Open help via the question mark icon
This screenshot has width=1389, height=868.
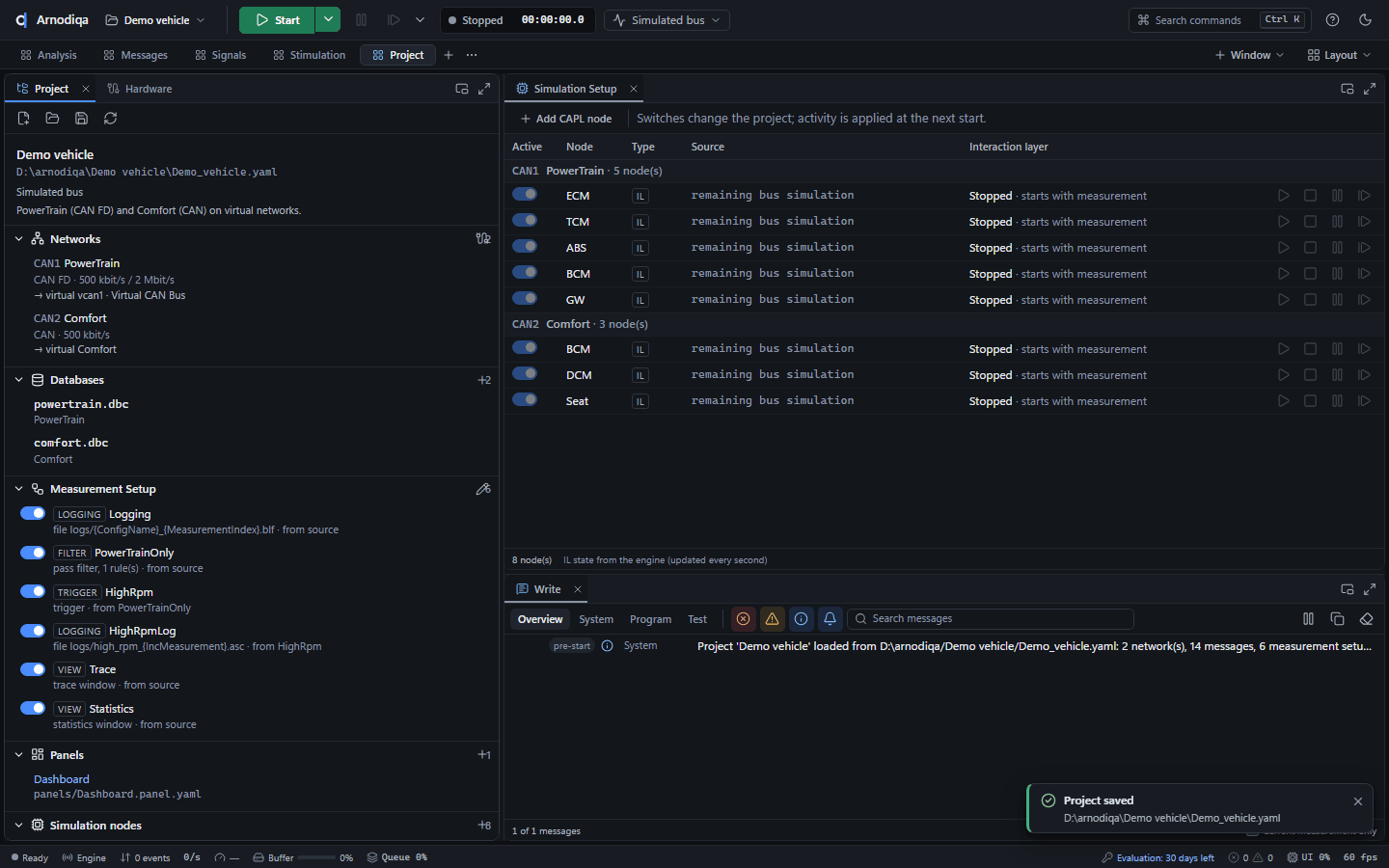1332,19
